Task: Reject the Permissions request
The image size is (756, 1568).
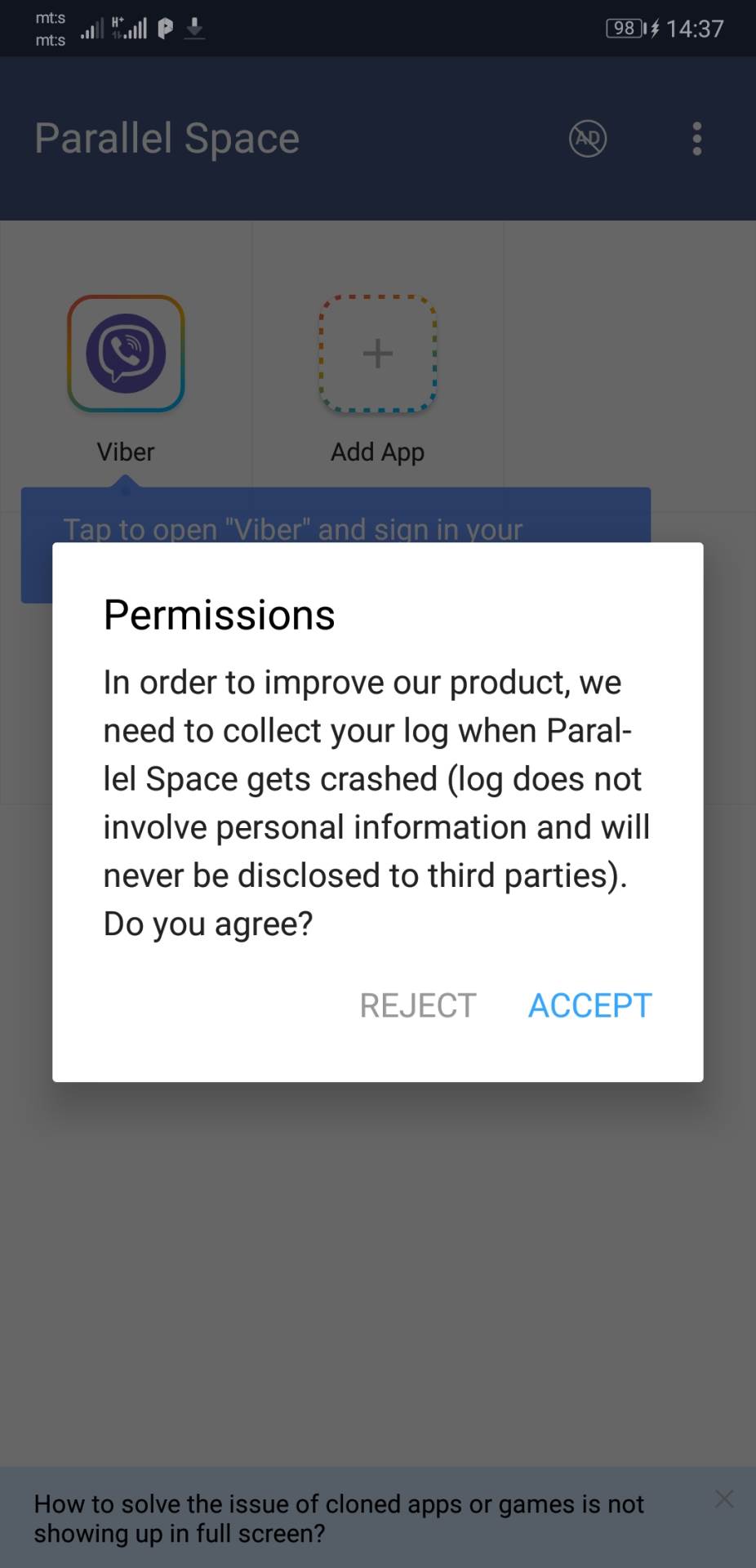Action: point(417,1005)
